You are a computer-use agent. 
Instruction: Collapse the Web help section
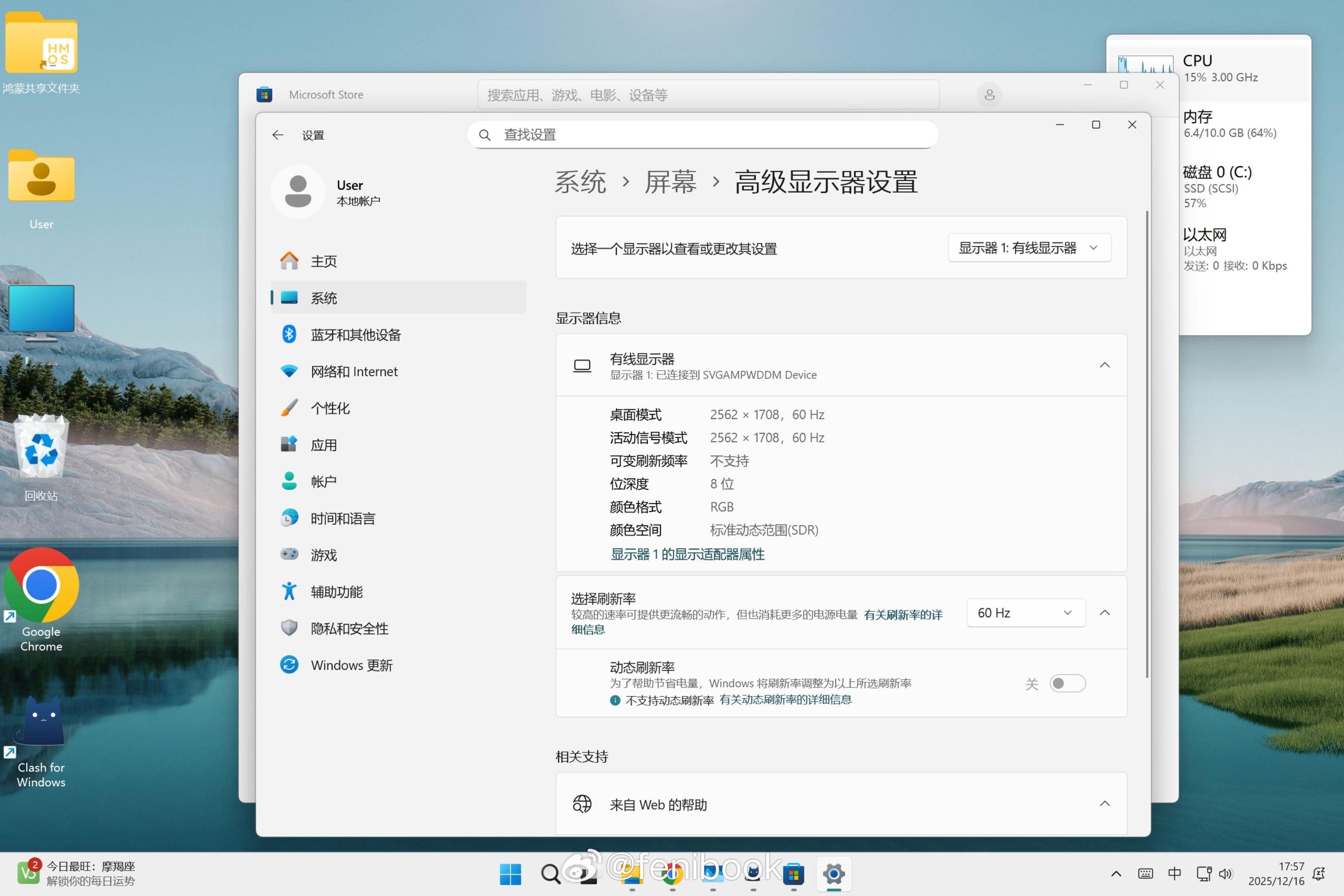click(x=1104, y=804)
